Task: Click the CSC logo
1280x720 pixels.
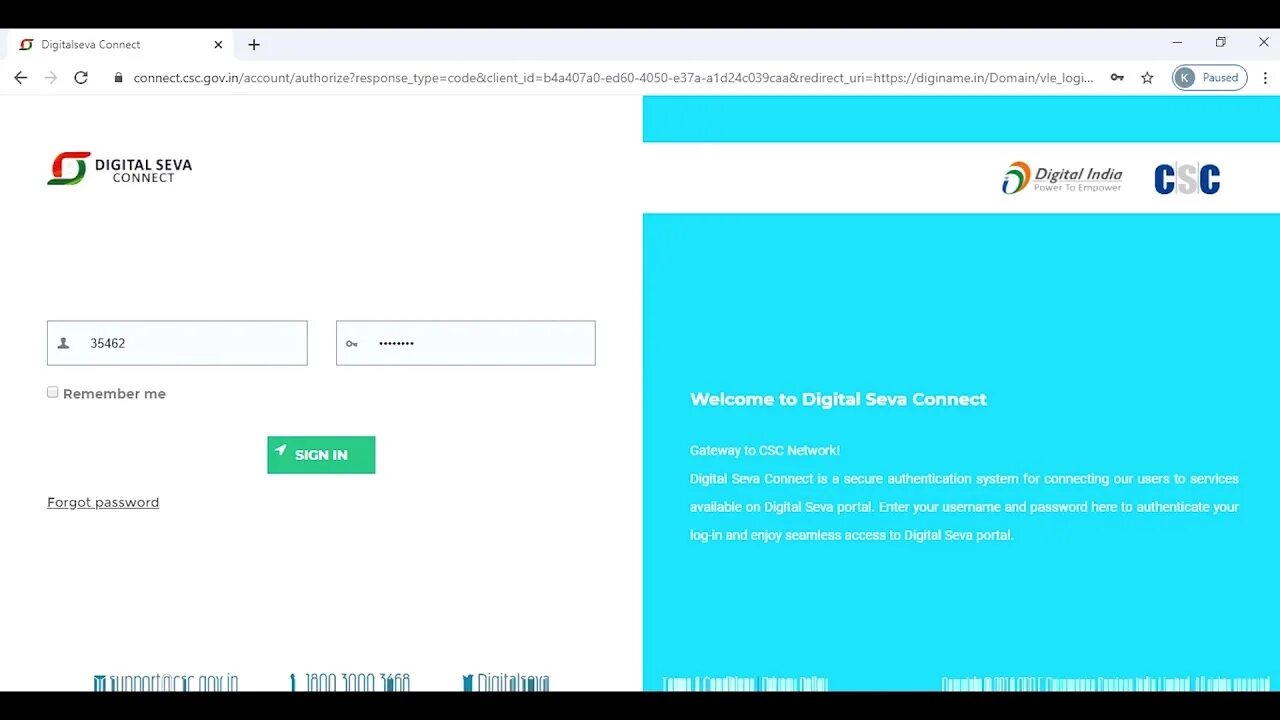Action: tap(1187, 179)
